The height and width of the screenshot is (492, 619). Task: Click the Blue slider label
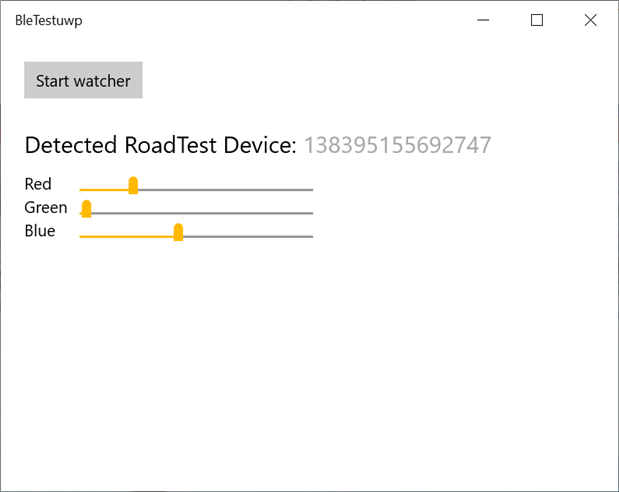click(40, 231)
